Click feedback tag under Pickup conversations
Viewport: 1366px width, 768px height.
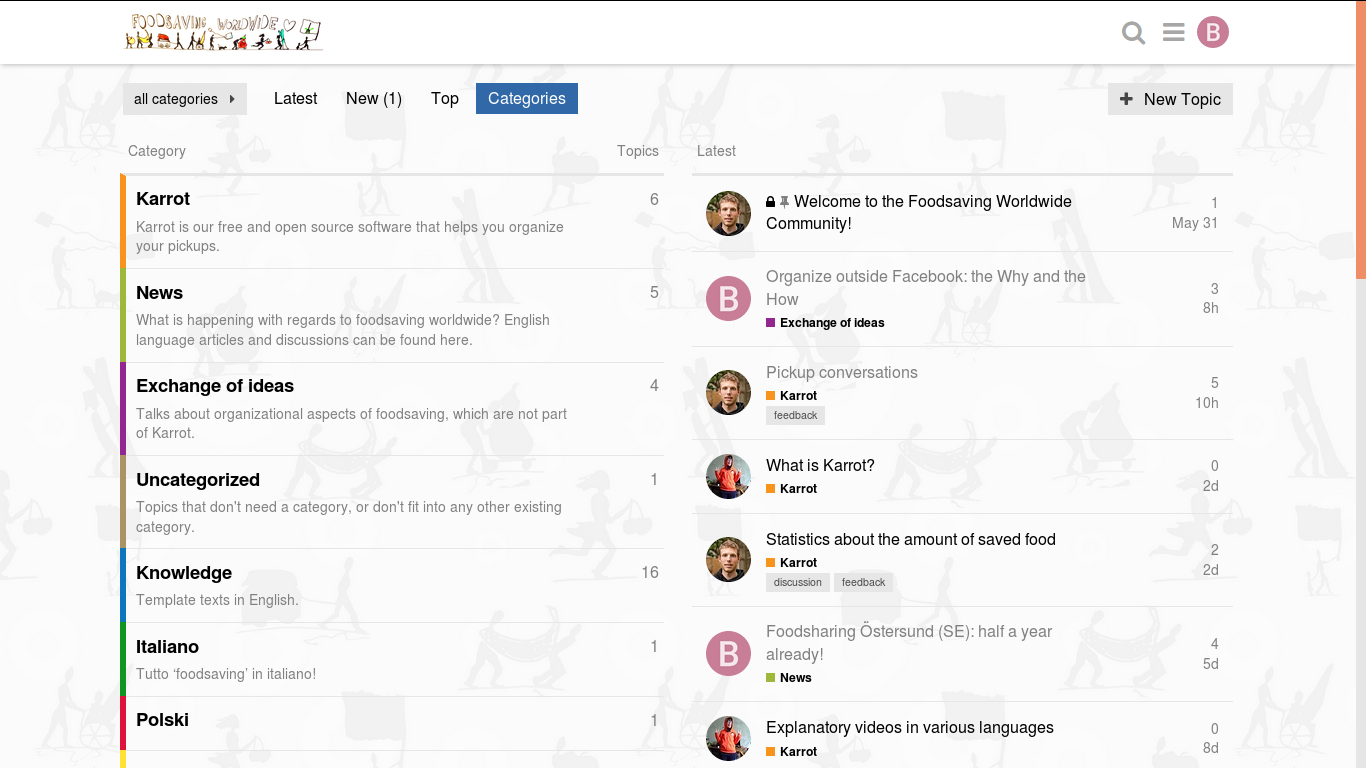796,415
